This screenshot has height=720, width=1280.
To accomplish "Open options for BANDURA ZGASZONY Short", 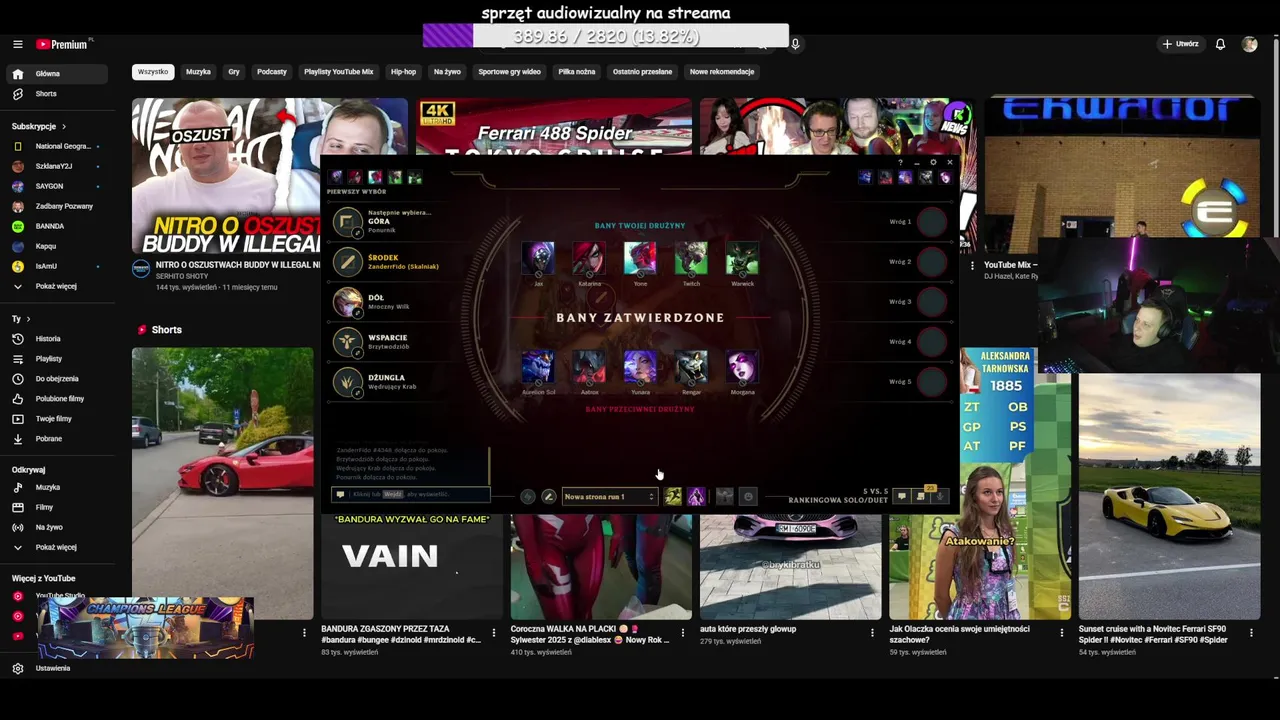I will (x=493, y=633).
